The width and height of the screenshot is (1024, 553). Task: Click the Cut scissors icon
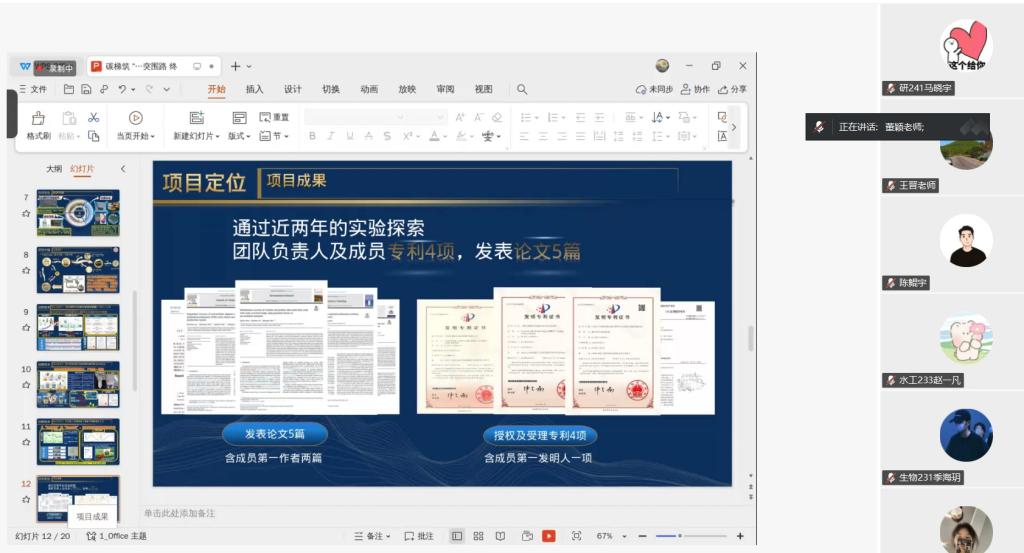[x=93, y=118]
